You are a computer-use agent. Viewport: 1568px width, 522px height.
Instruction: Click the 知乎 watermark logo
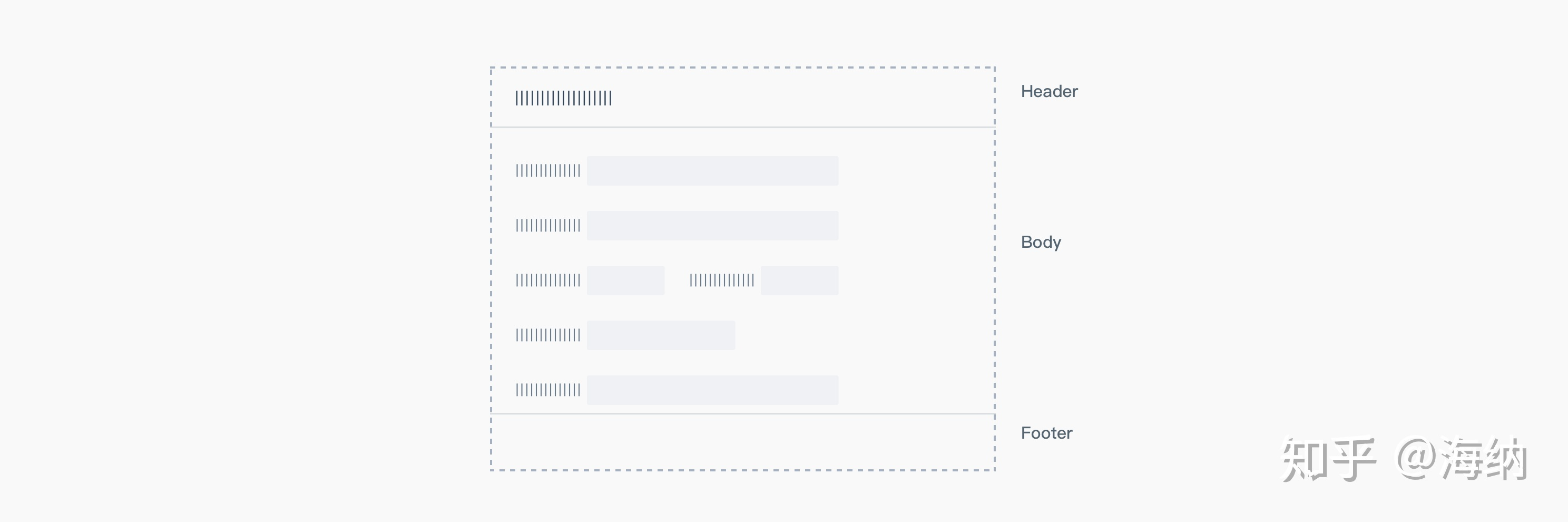(x=1329, y=459)
